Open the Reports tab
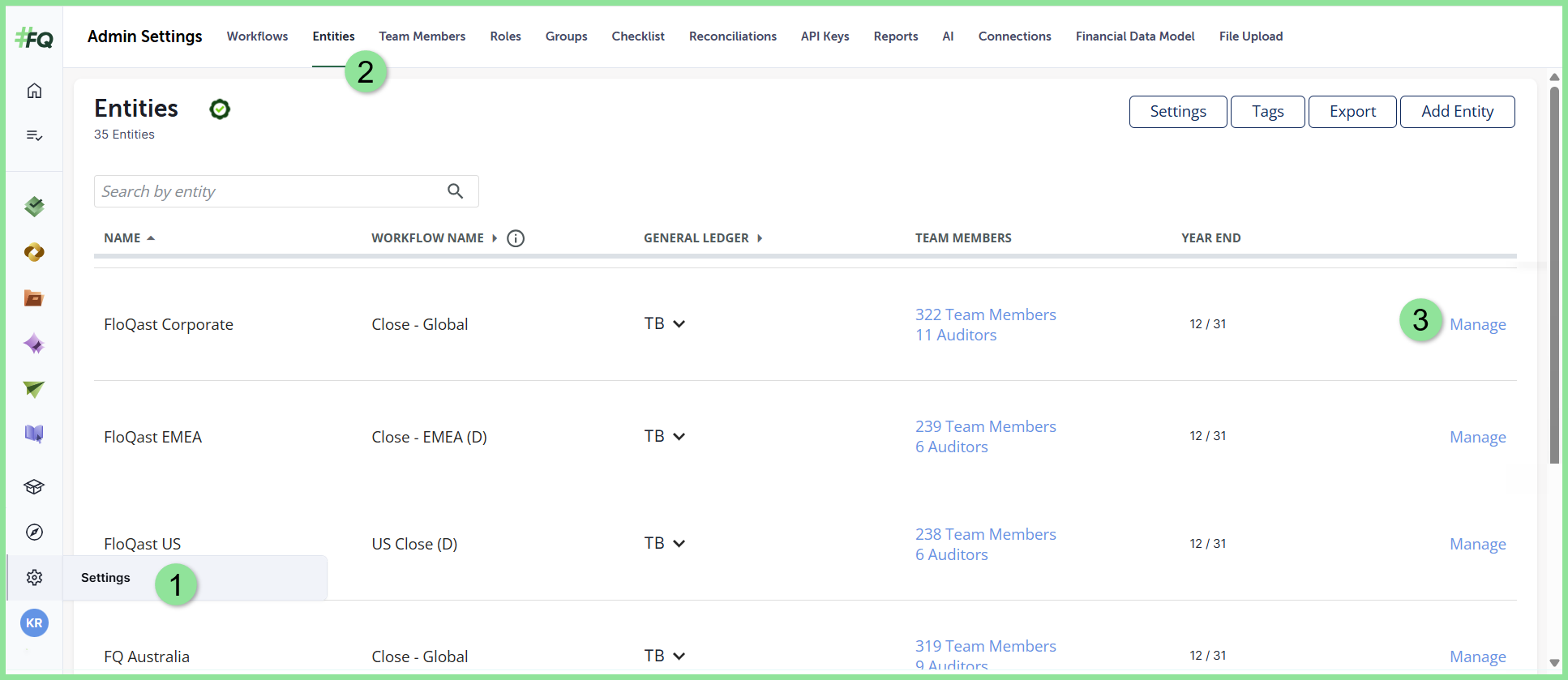Screen dimensions: 1568x680 tap(896, 36)
